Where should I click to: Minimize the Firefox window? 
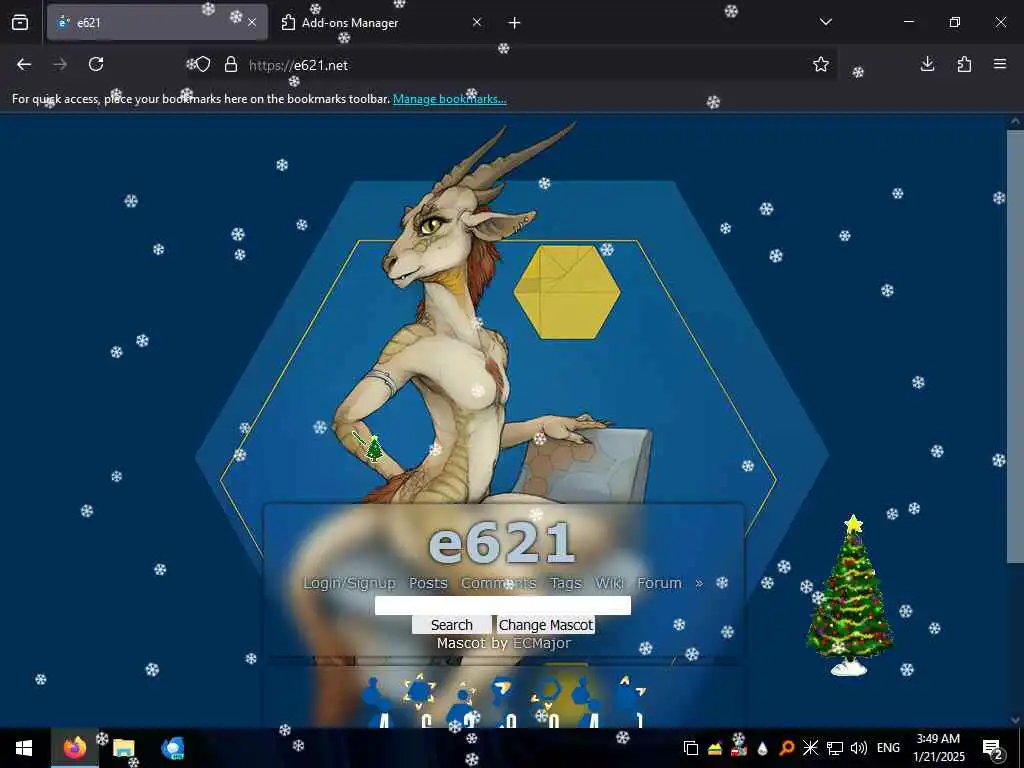point(908,22)
